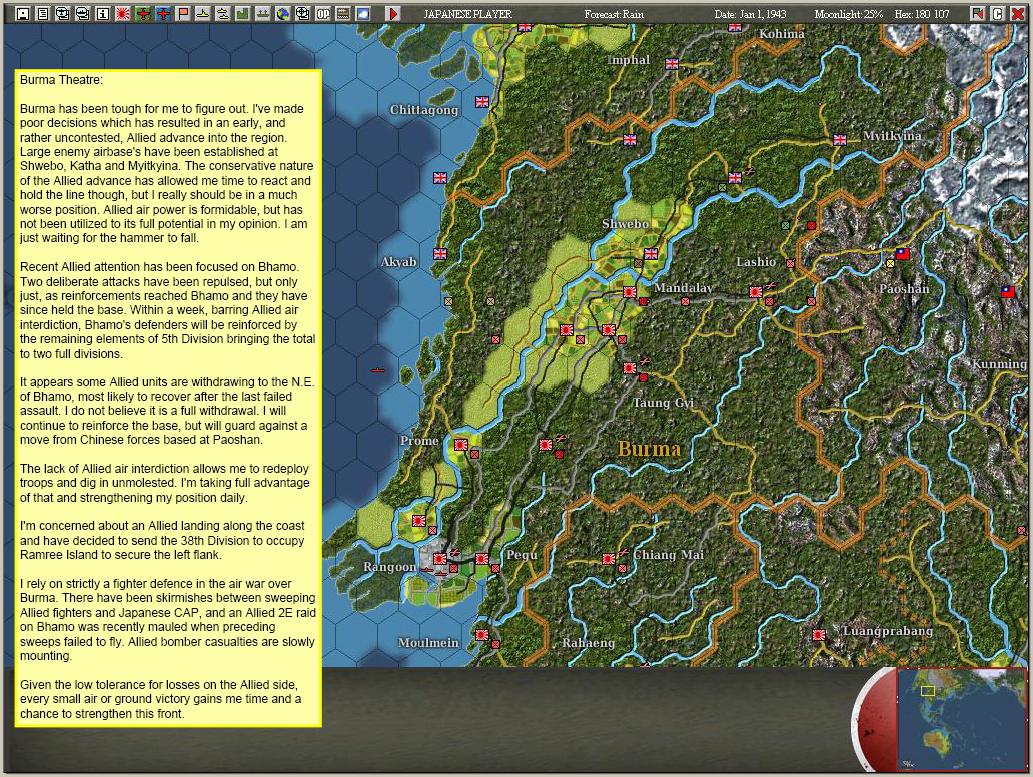The height and width of the screenshot is (777, 1033).
Task: Click the Pacific overview minimap
Action: coord(962,719)
